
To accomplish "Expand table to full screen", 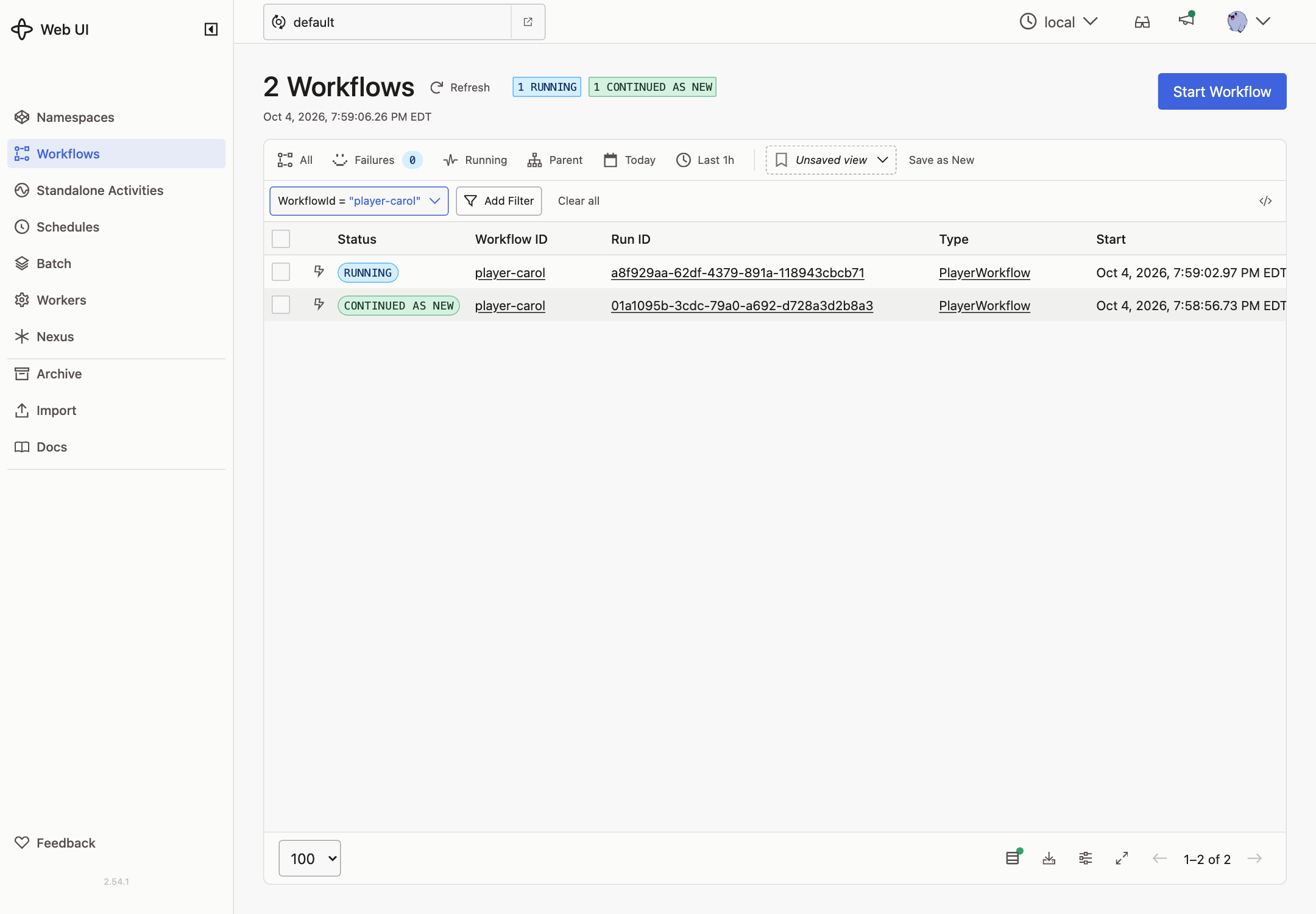I will (x=1122, y=859).
